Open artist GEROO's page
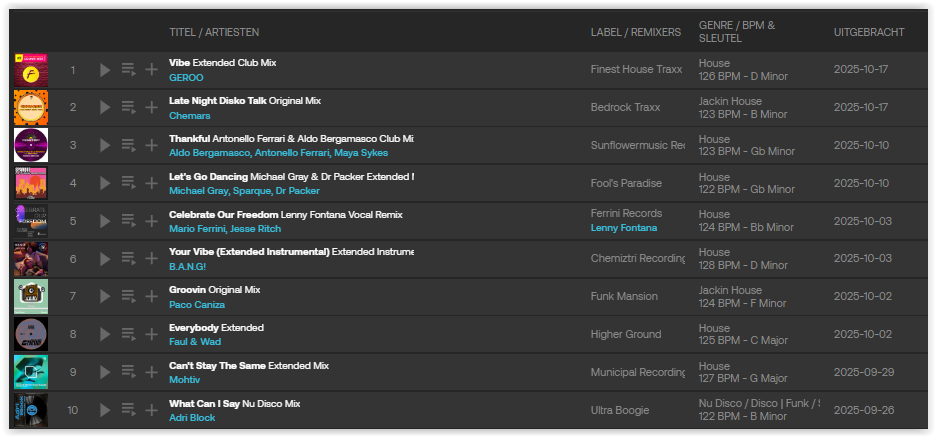 tap(186, 77)
